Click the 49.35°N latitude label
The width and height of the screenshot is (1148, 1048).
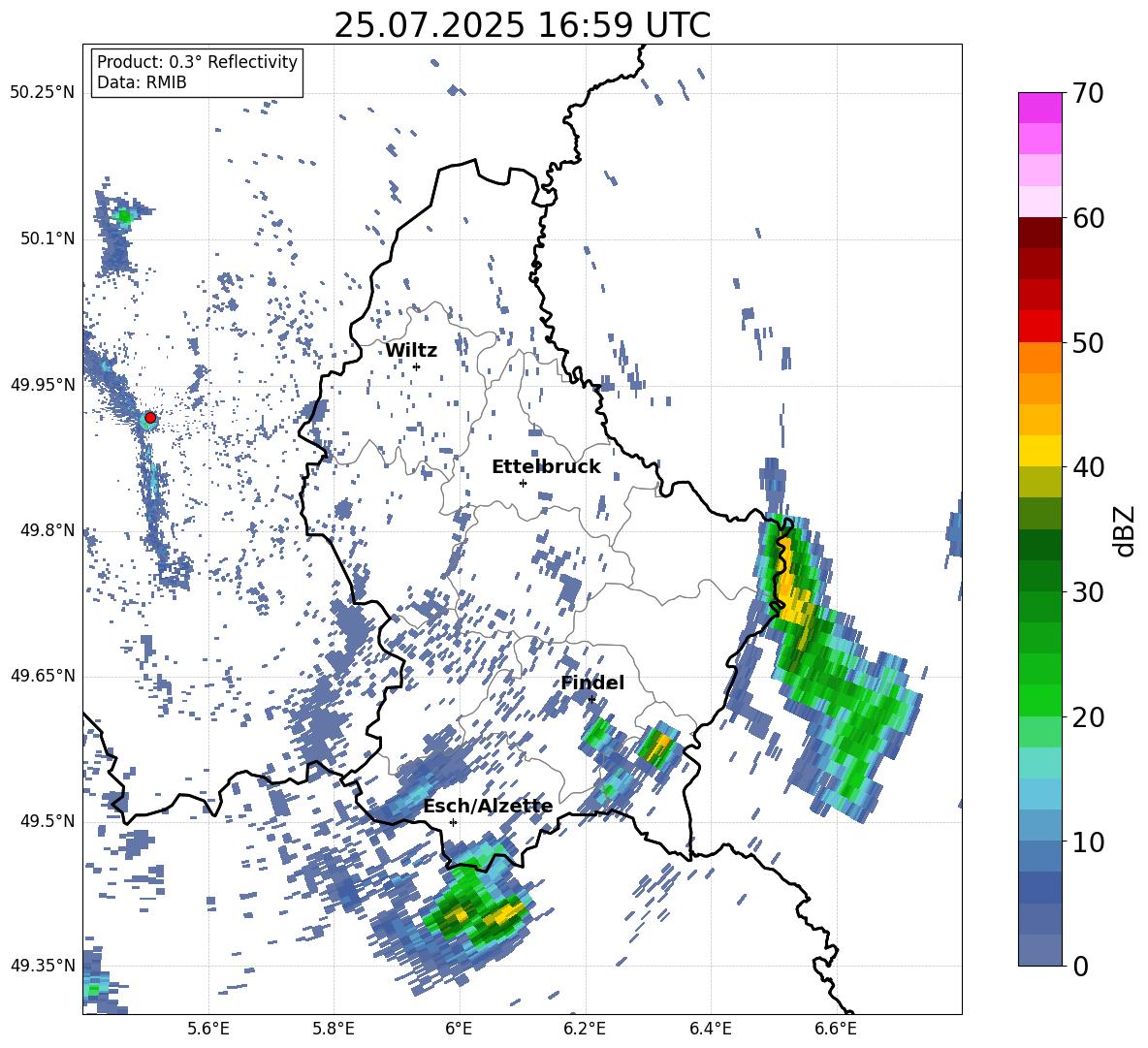[42, 966]
